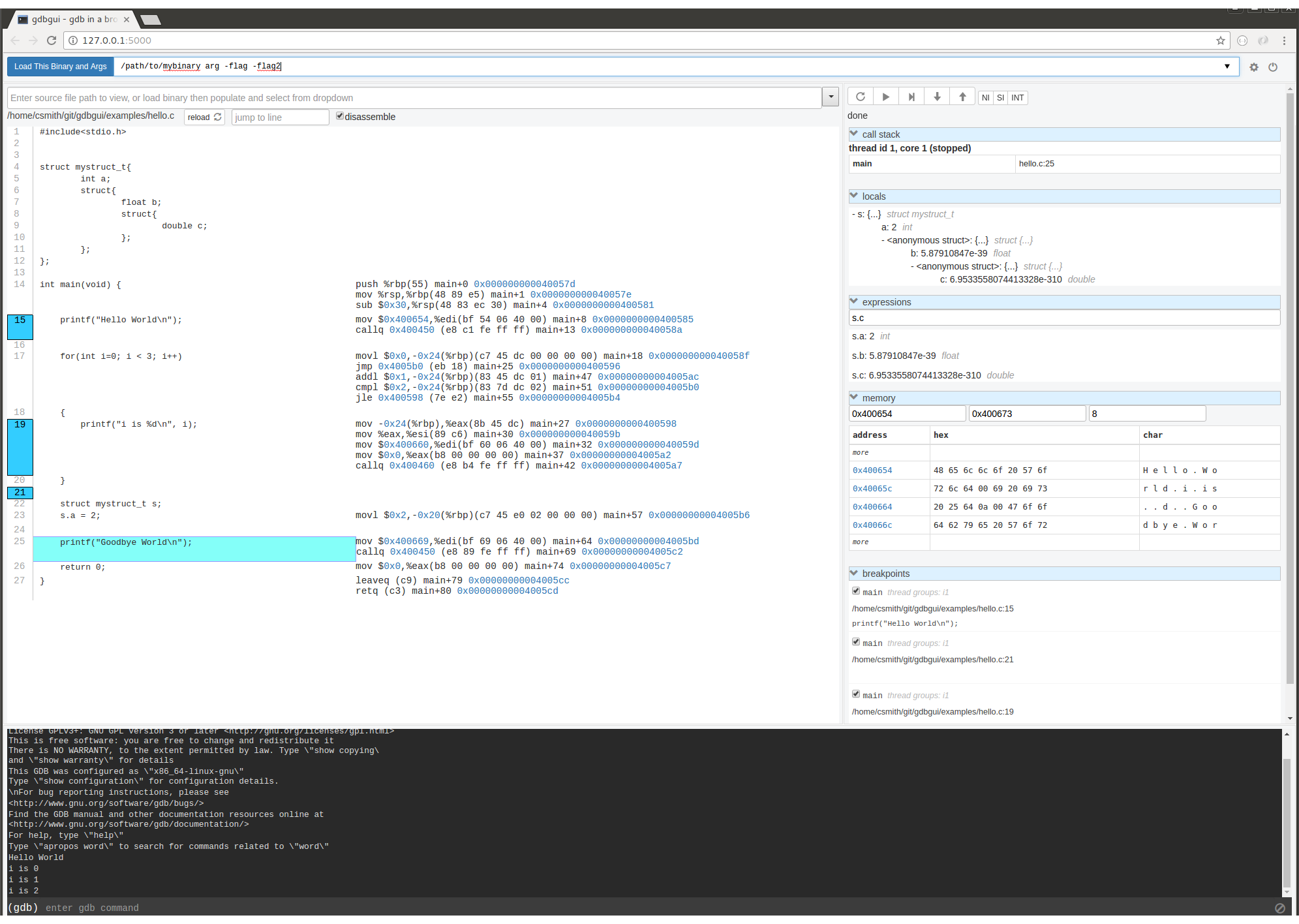
Task: Toggle the disassemble checkbox
Action: point(340,115)
